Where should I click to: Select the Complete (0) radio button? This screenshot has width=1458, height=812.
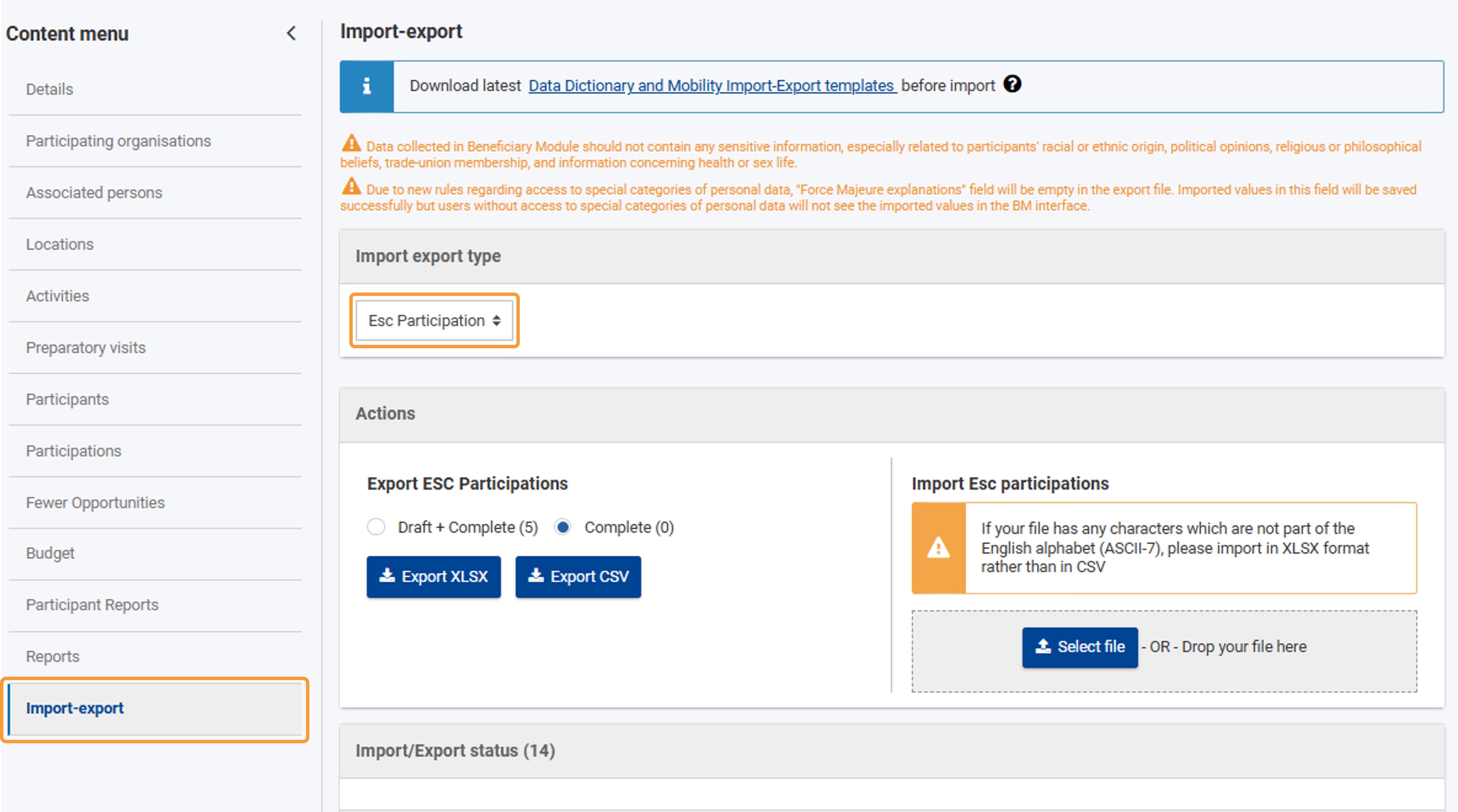tap(563, 527)
